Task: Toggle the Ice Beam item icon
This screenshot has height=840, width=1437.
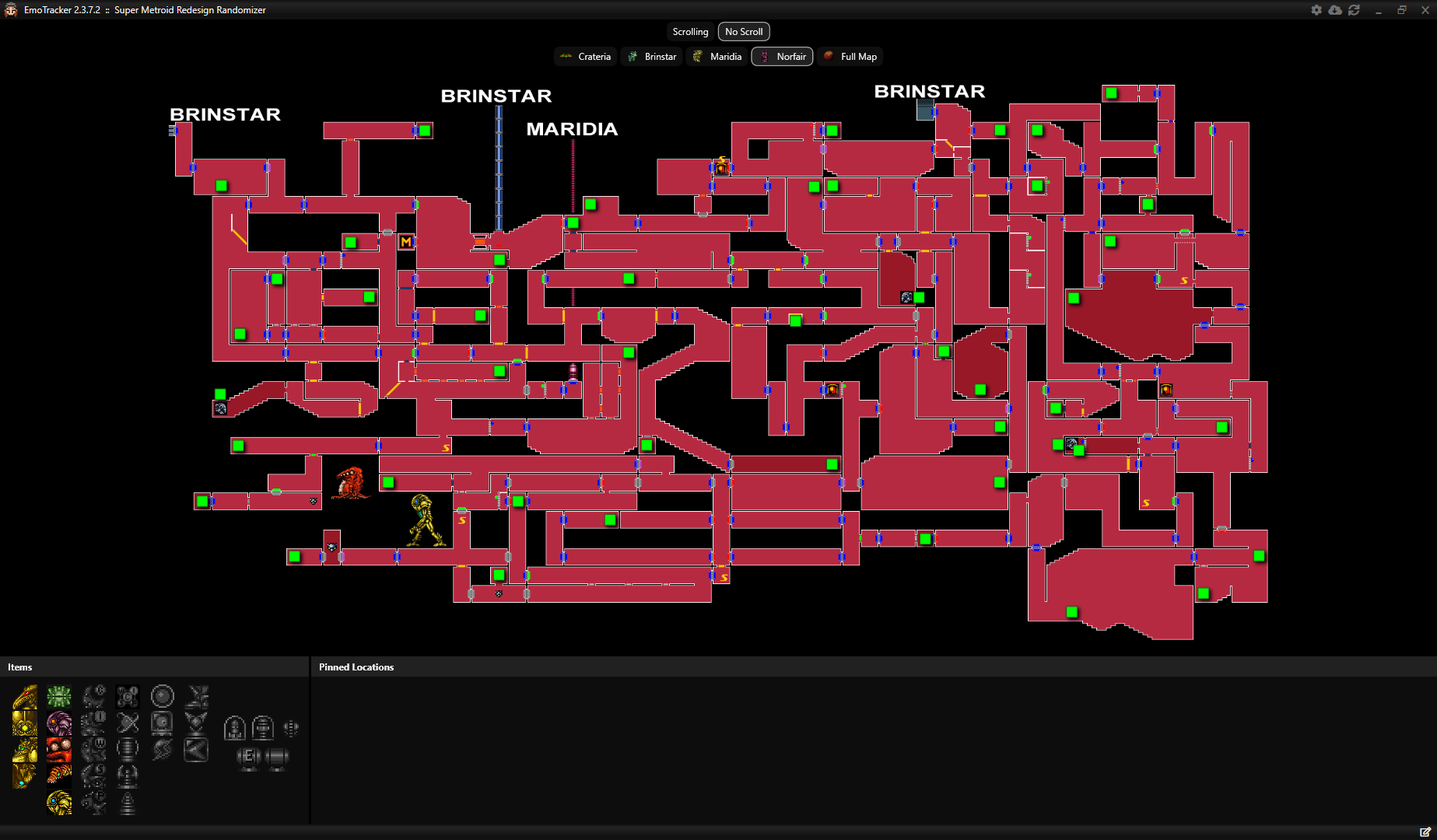Action: [x=93, y=723]
